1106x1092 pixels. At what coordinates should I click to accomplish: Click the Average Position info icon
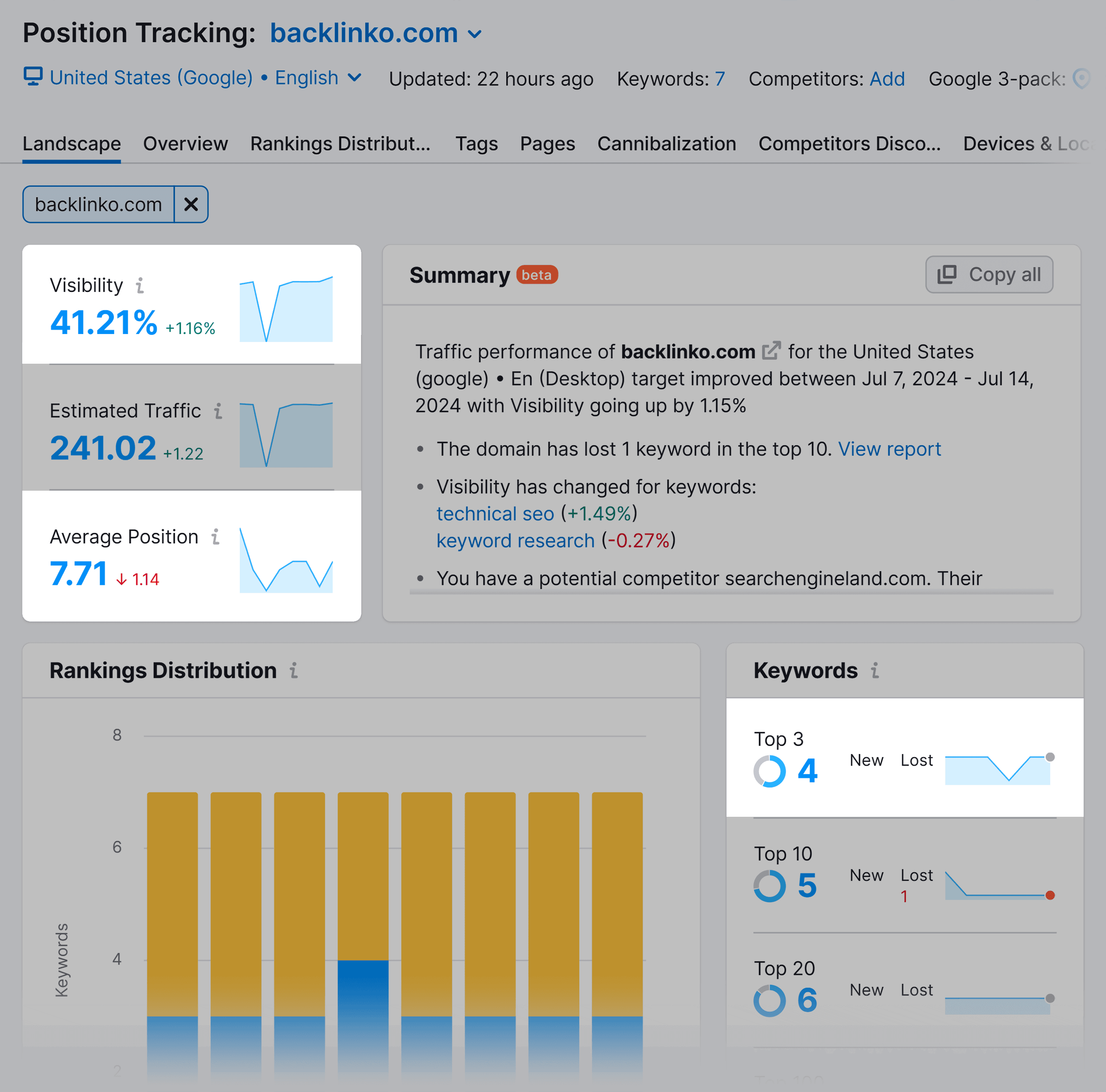(x=215, y=537)
